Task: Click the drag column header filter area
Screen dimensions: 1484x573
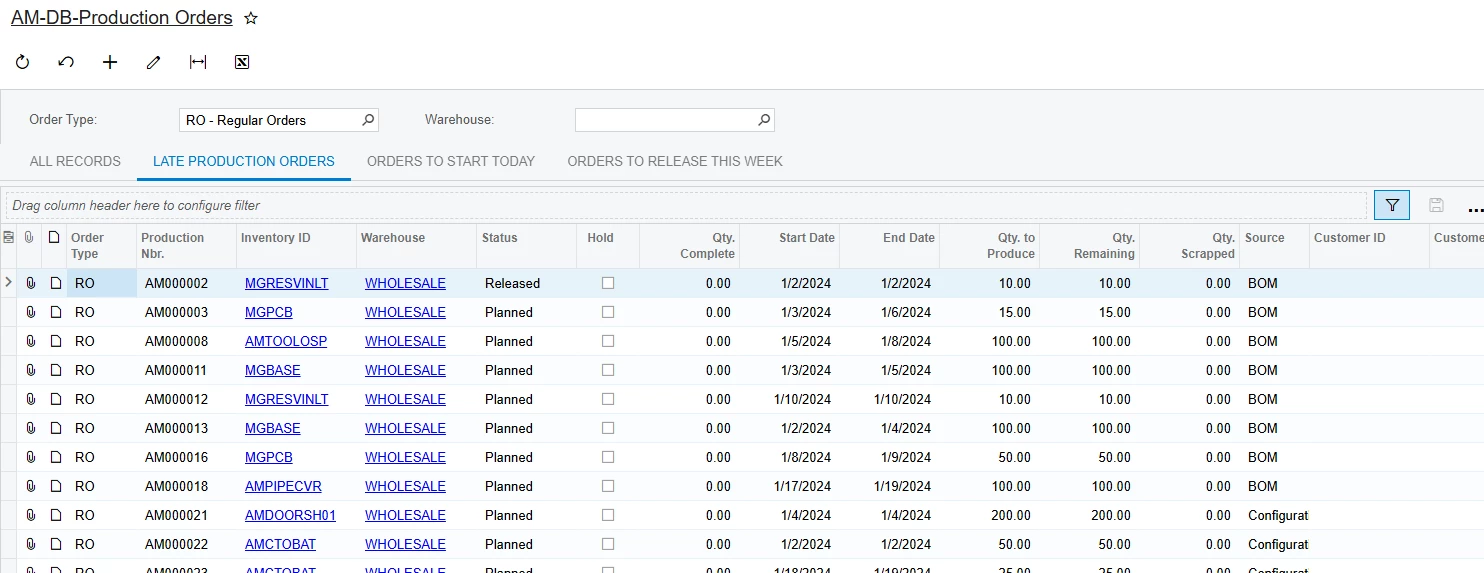Action: [x=686, y=205]
